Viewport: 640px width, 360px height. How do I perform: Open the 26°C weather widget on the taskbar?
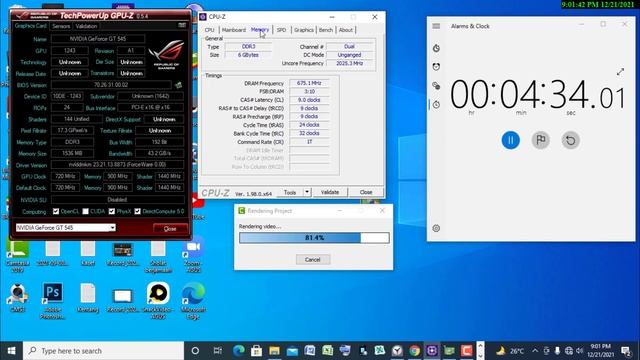point(510,351)
